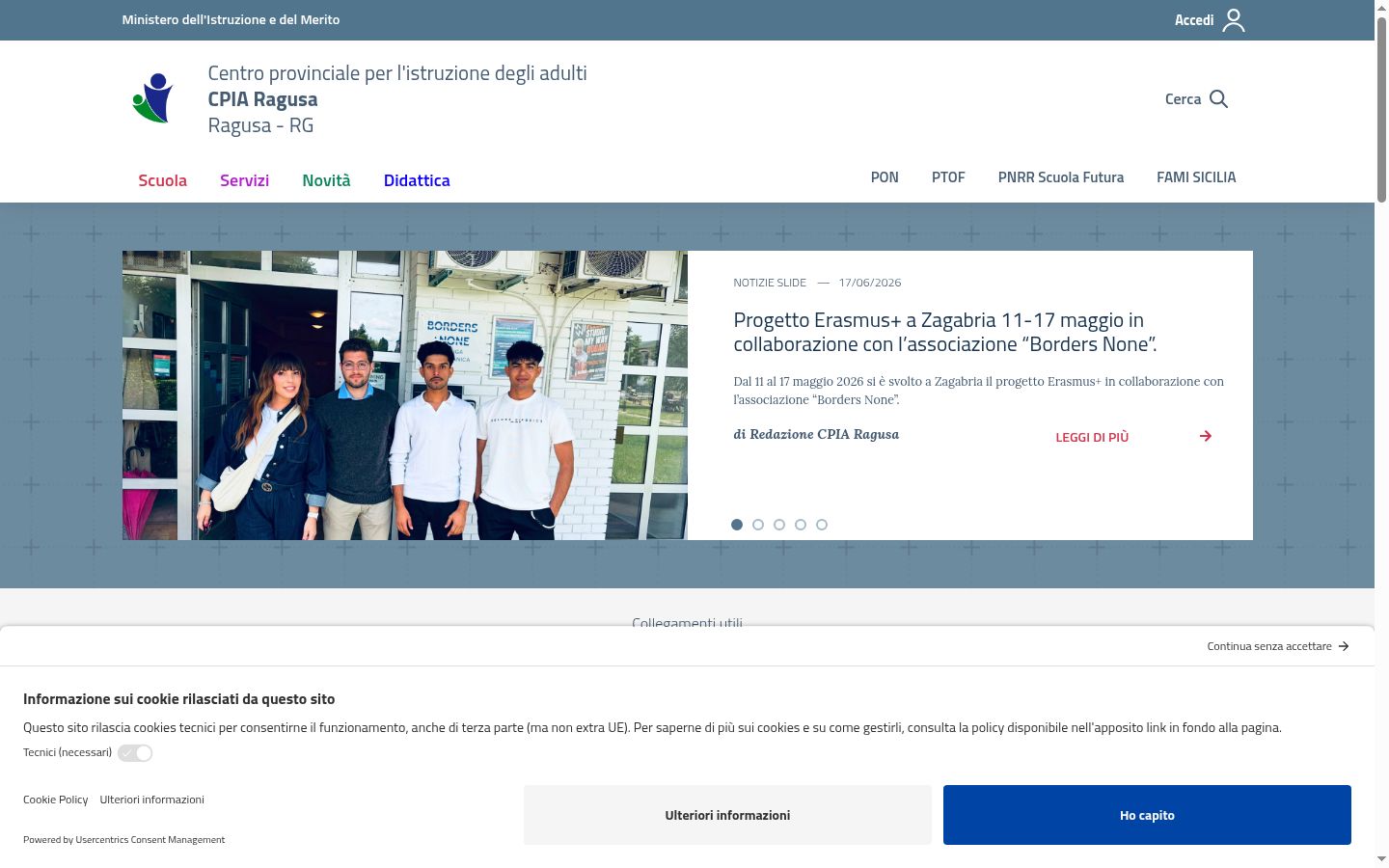Select the fourth carousel slide dot
The height and width of the screenshot is (868, 1389).
801,525
